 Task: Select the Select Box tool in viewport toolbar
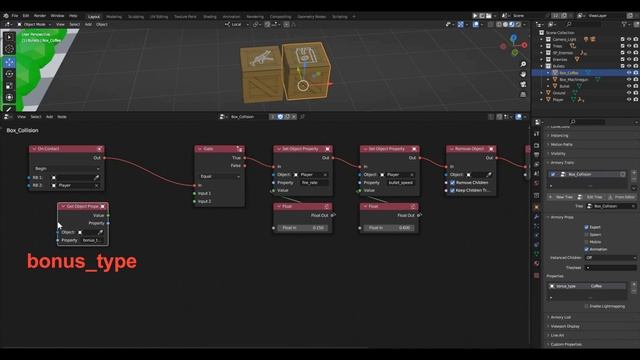(x=9, y=37)
